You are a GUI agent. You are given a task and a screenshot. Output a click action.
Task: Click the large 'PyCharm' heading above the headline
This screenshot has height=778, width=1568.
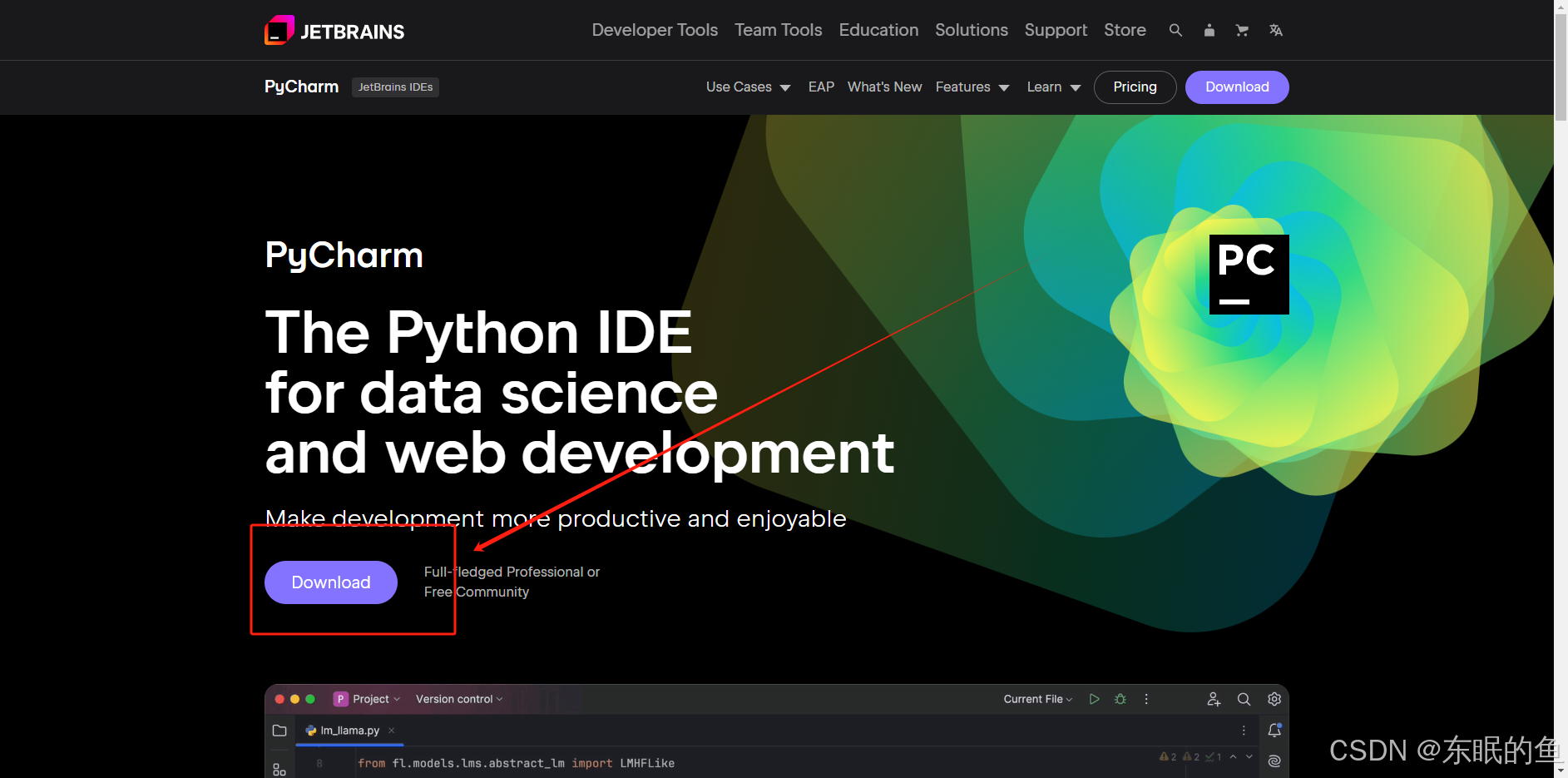coord(344,255)
